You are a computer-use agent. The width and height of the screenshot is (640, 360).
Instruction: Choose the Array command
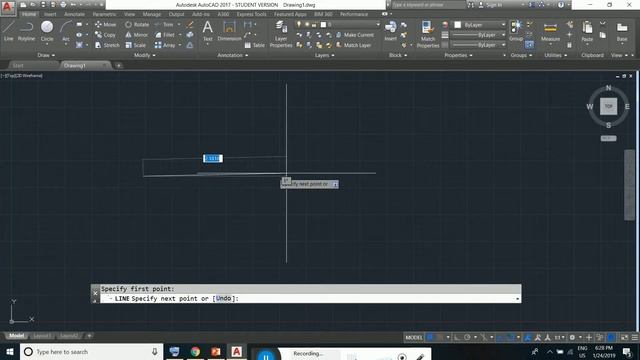[165, 45]
